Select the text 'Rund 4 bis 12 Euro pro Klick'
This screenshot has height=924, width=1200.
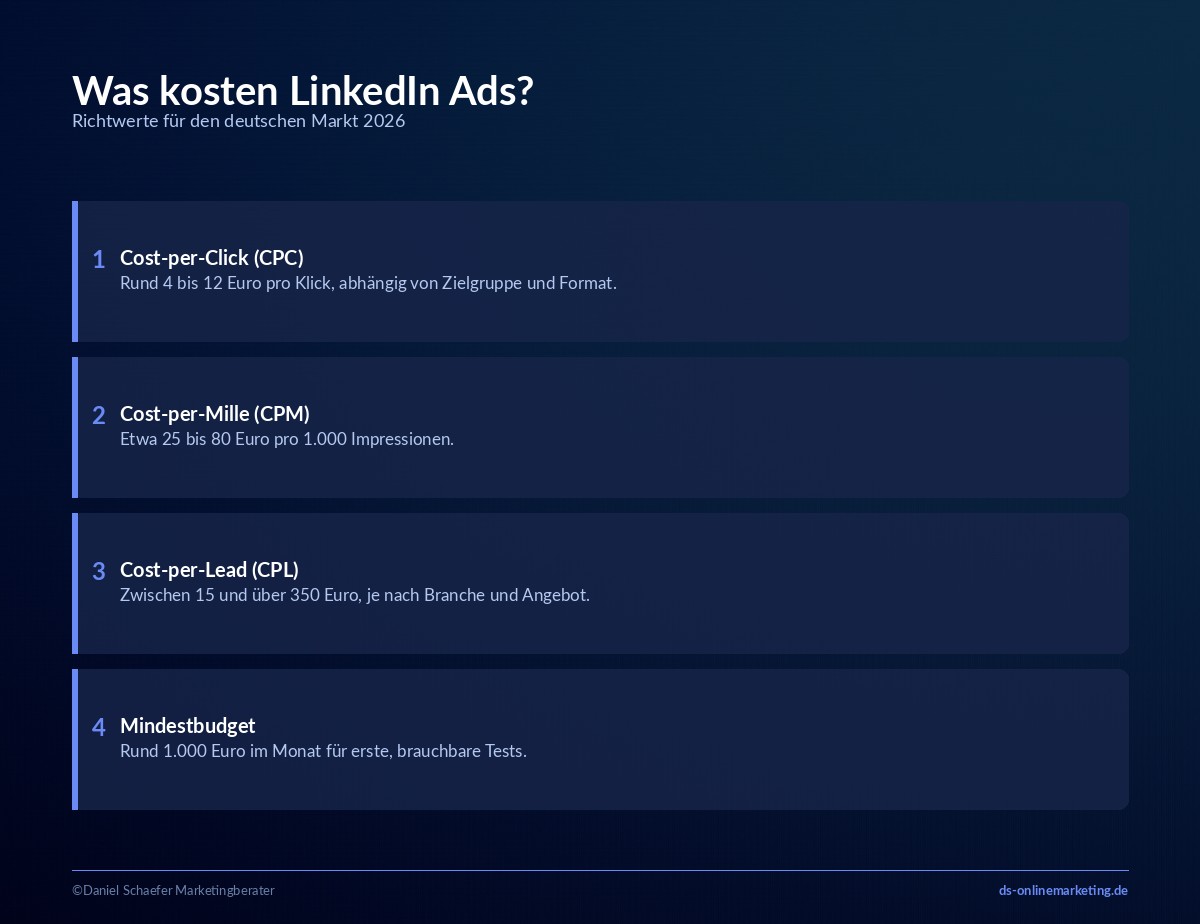pos(225,283)
